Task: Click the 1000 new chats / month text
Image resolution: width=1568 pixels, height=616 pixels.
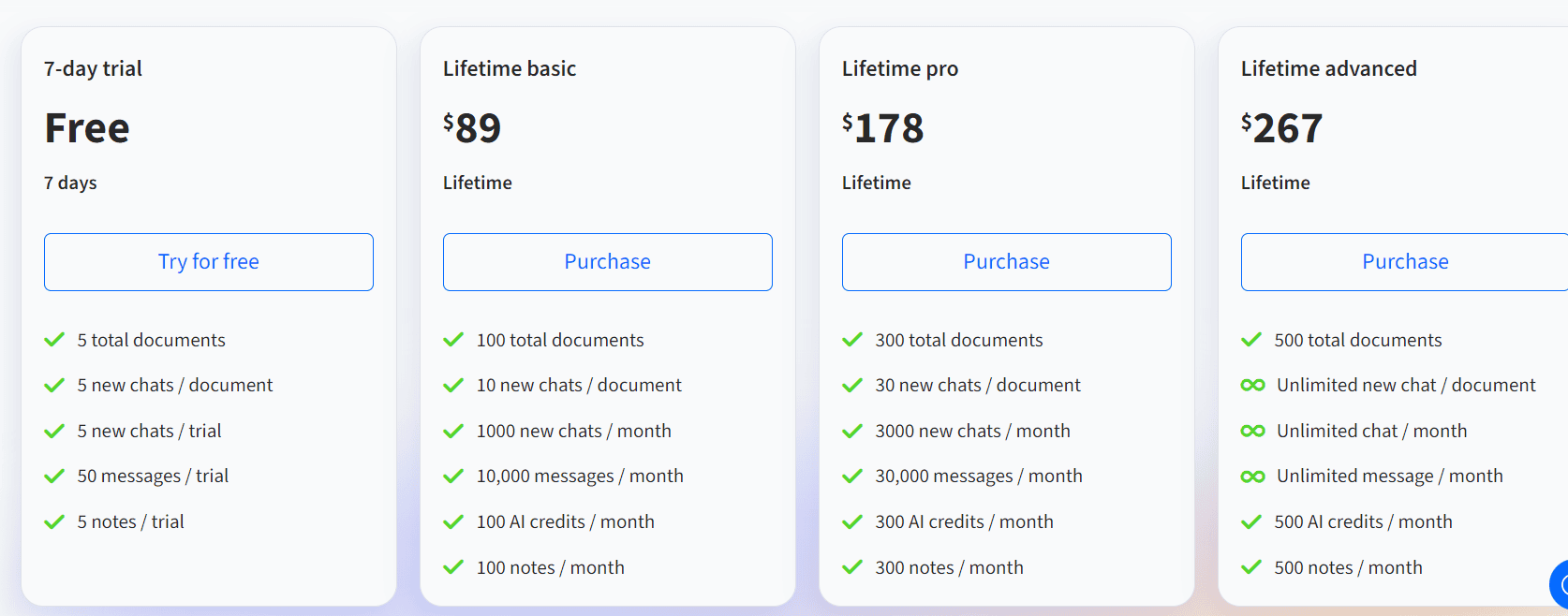Action: pos(574,431)
